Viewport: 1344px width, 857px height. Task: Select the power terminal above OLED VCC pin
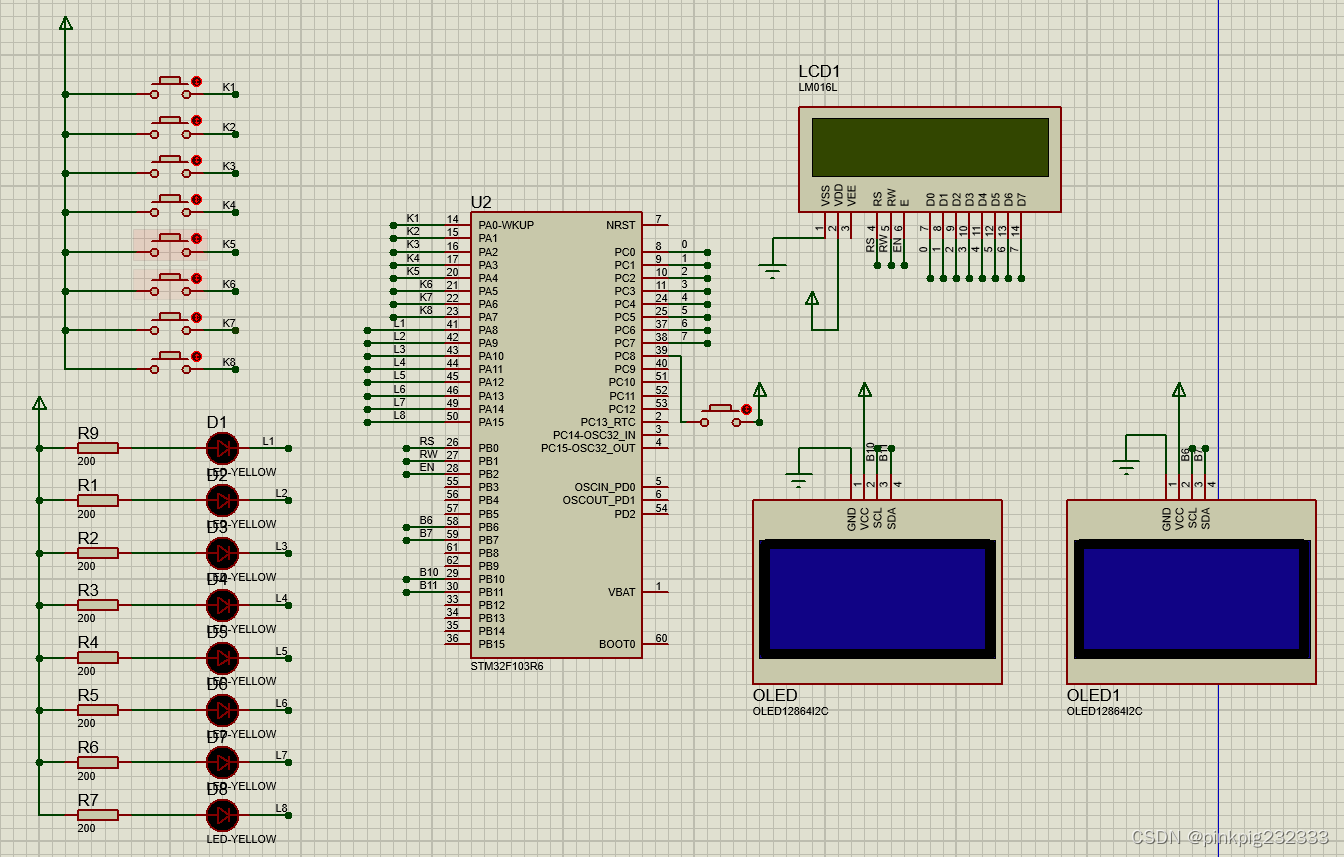(865, 390)
